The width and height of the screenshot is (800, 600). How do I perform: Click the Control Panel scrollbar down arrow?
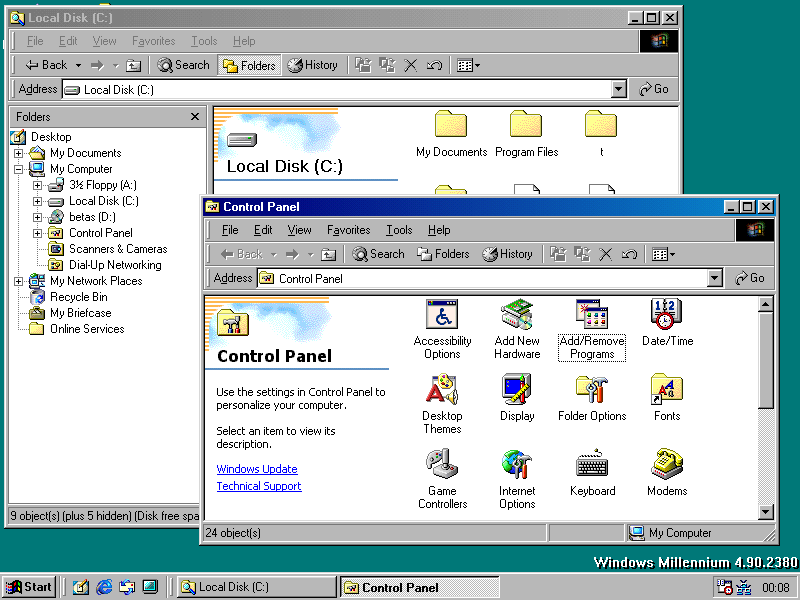tap(765, 512)
